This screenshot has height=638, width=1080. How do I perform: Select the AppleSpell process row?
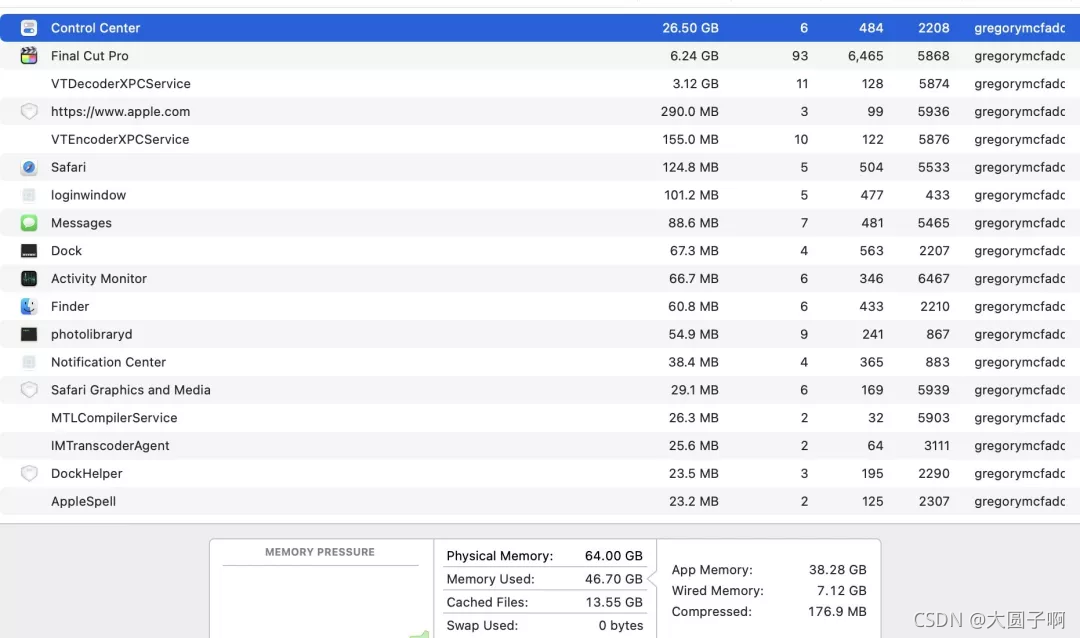[540, 502]
